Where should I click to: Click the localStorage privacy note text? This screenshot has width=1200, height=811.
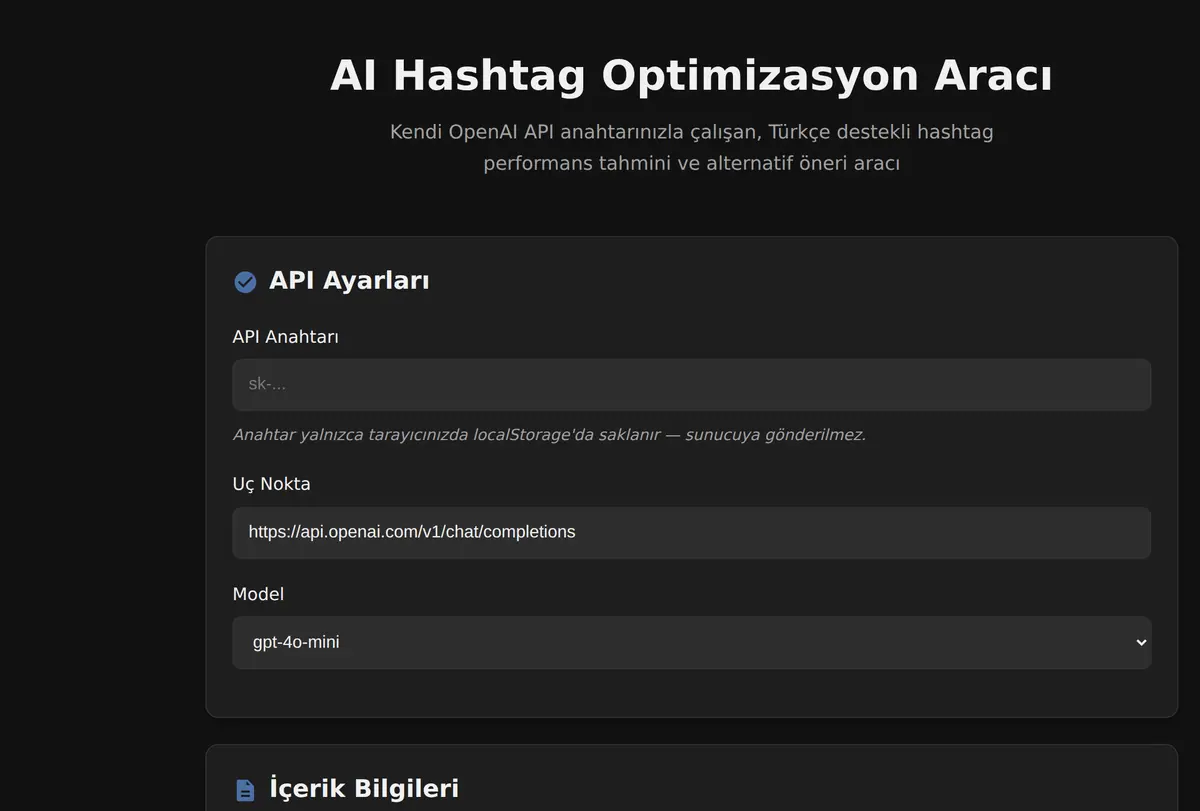549,435
